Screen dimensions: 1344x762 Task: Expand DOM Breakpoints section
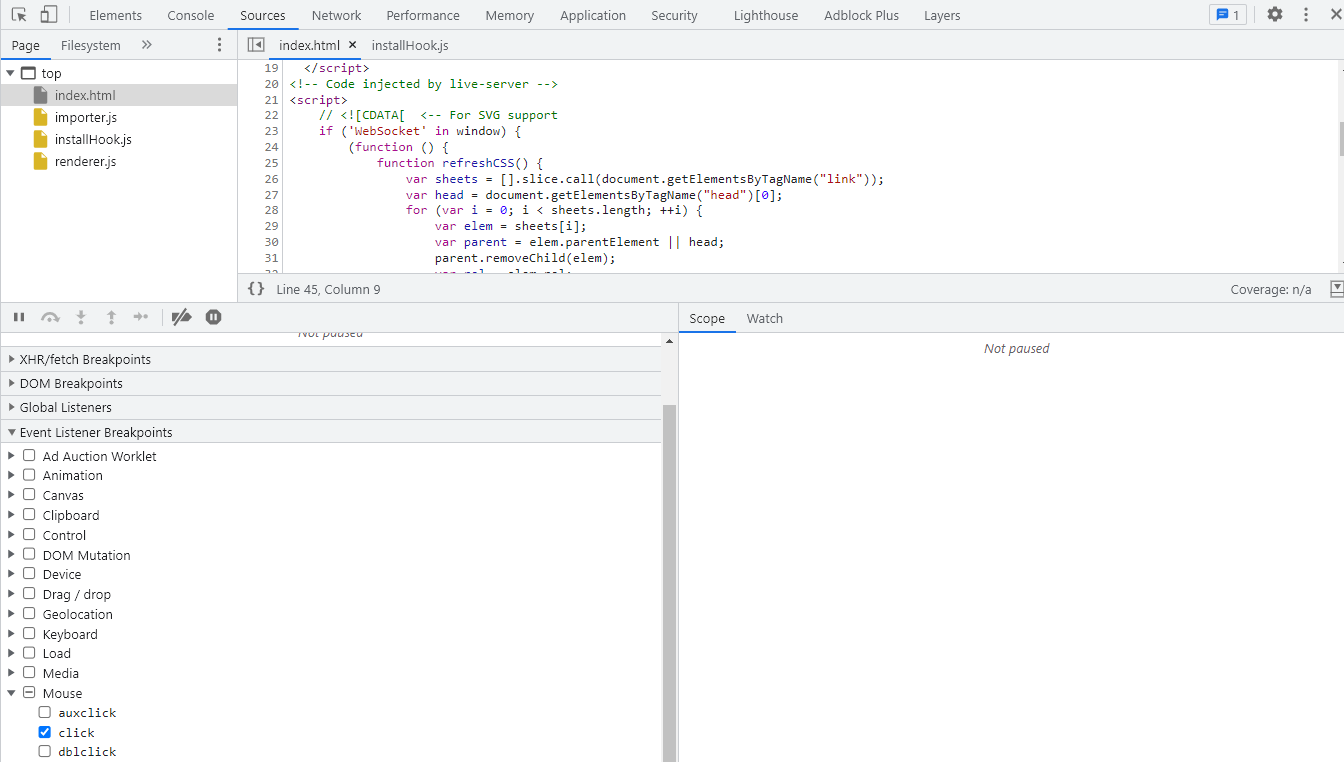330,383
